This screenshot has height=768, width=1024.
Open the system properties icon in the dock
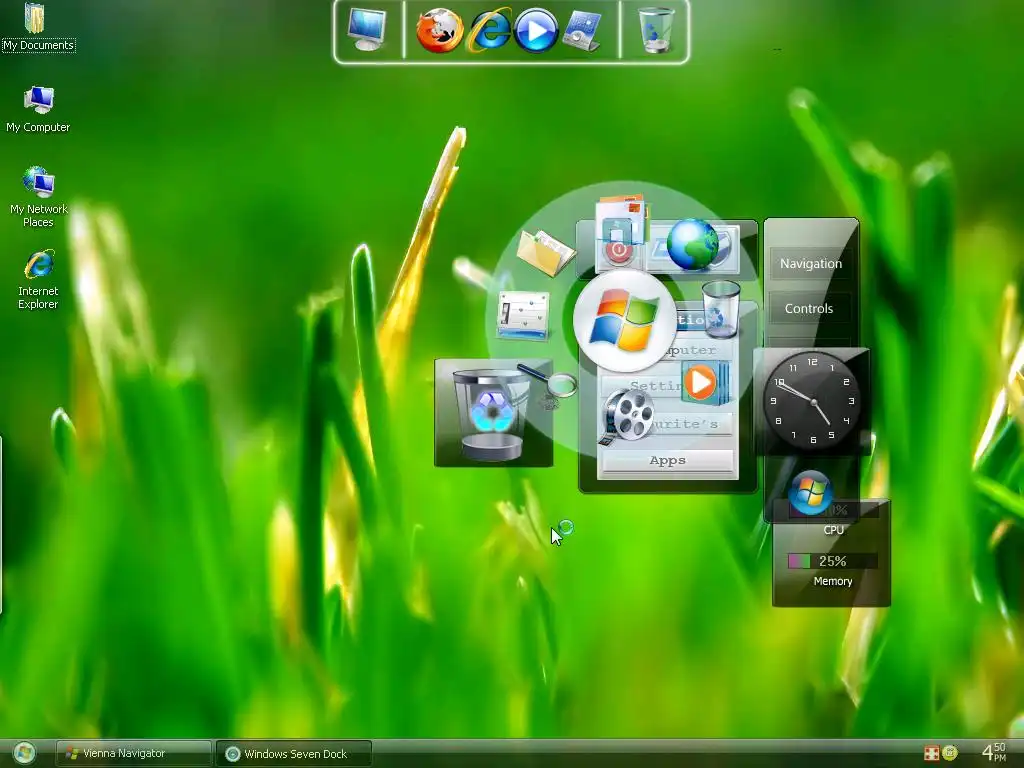pos(581,31)
